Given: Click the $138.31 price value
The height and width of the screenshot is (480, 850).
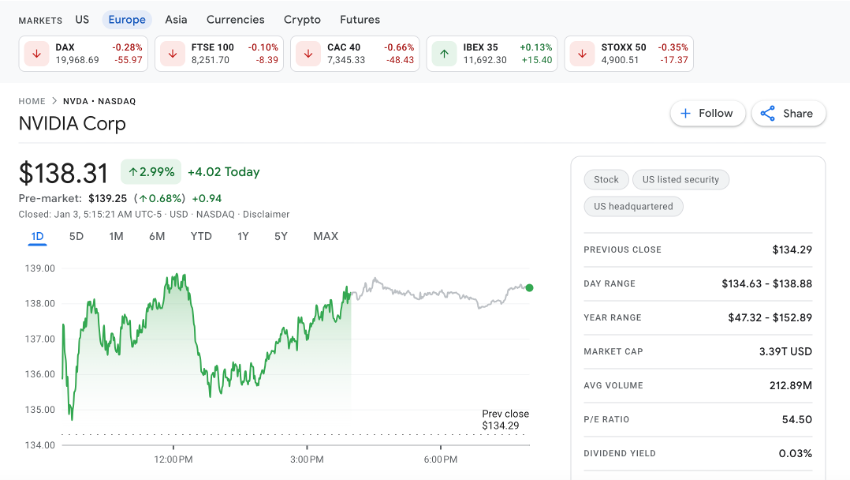Looking at the screenshot, I should point(63,174).
